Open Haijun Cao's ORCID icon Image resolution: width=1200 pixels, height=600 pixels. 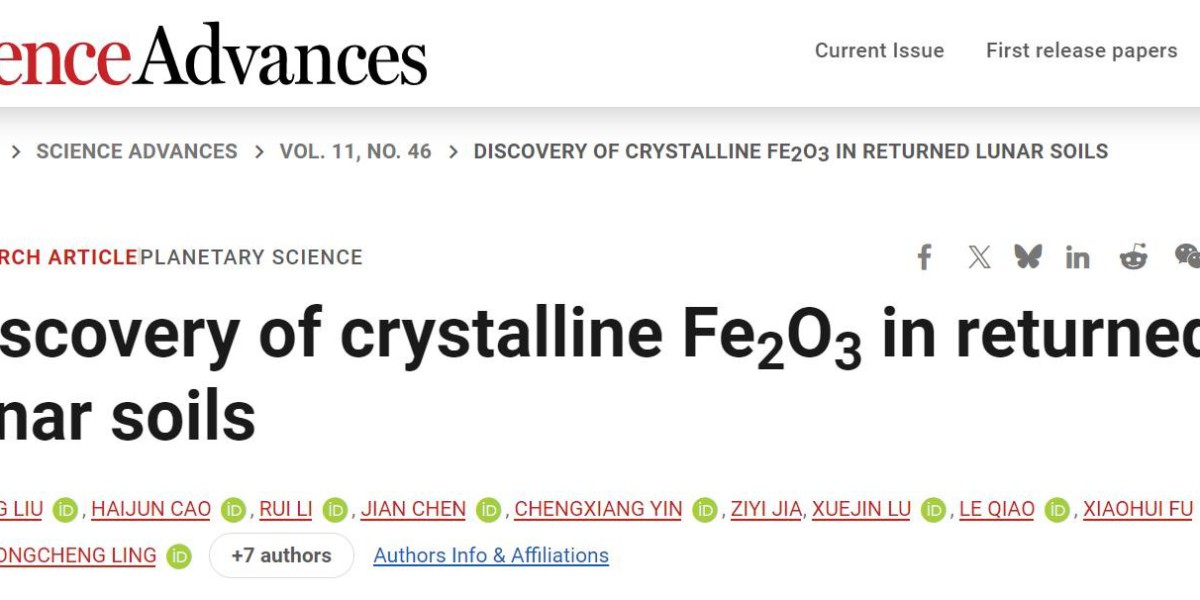[233, 510]
